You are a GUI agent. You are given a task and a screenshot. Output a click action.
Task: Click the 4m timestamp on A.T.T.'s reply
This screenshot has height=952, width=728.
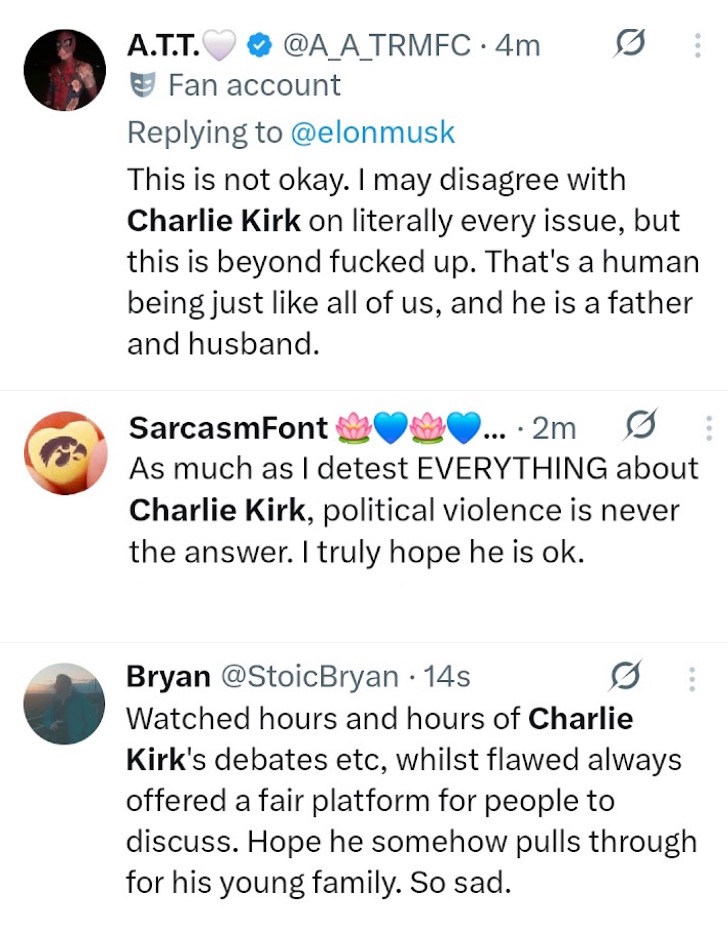(x=518, y=44)
